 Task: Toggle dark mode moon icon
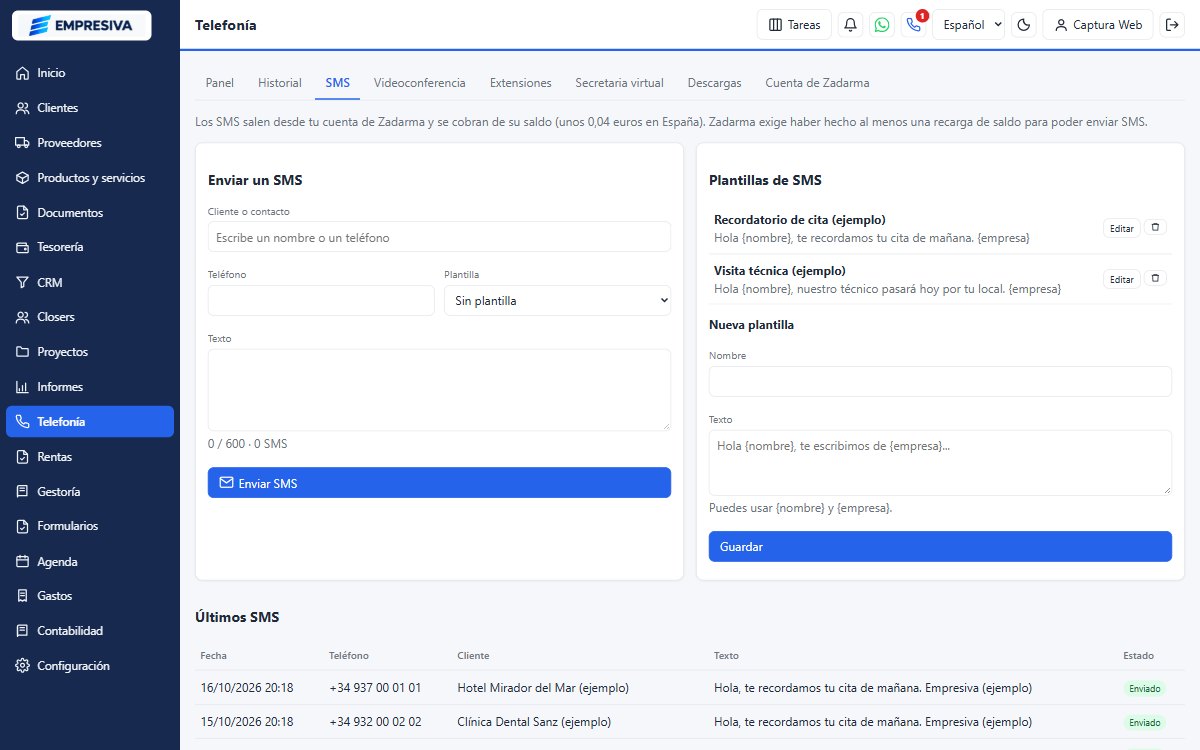click(1024, 25)
